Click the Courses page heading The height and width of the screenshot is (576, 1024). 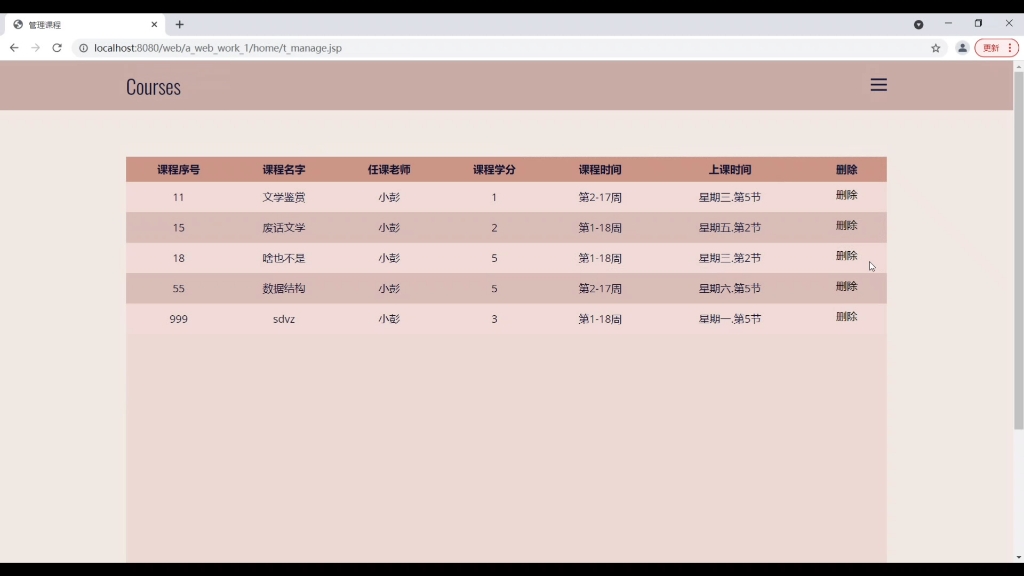pos(152,86)
